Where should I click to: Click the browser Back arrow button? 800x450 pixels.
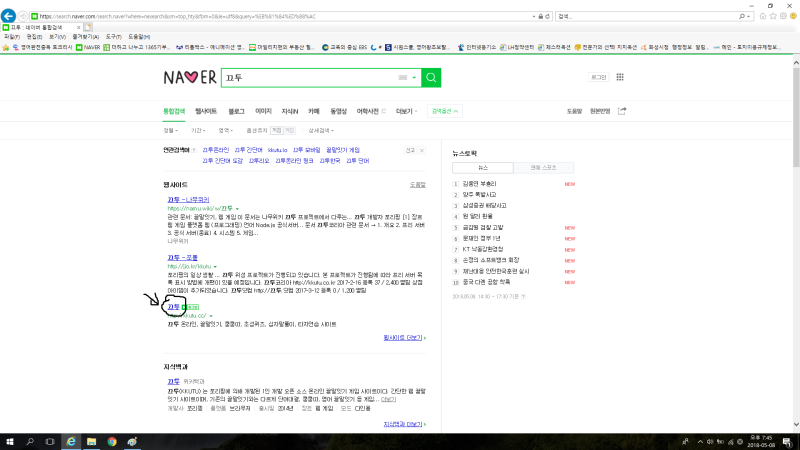click(x=8, y=16)
